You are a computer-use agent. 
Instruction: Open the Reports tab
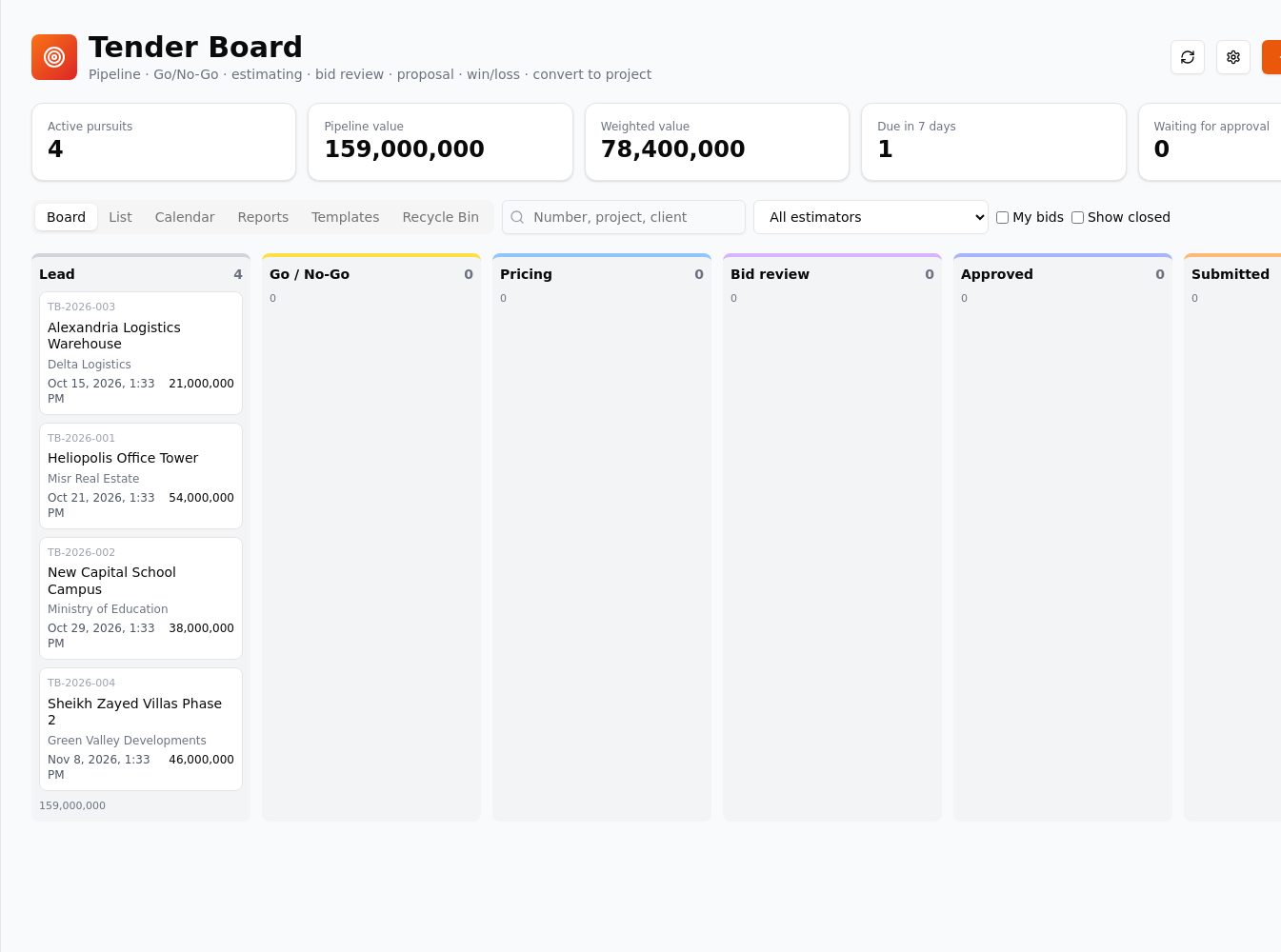[263, 217]
